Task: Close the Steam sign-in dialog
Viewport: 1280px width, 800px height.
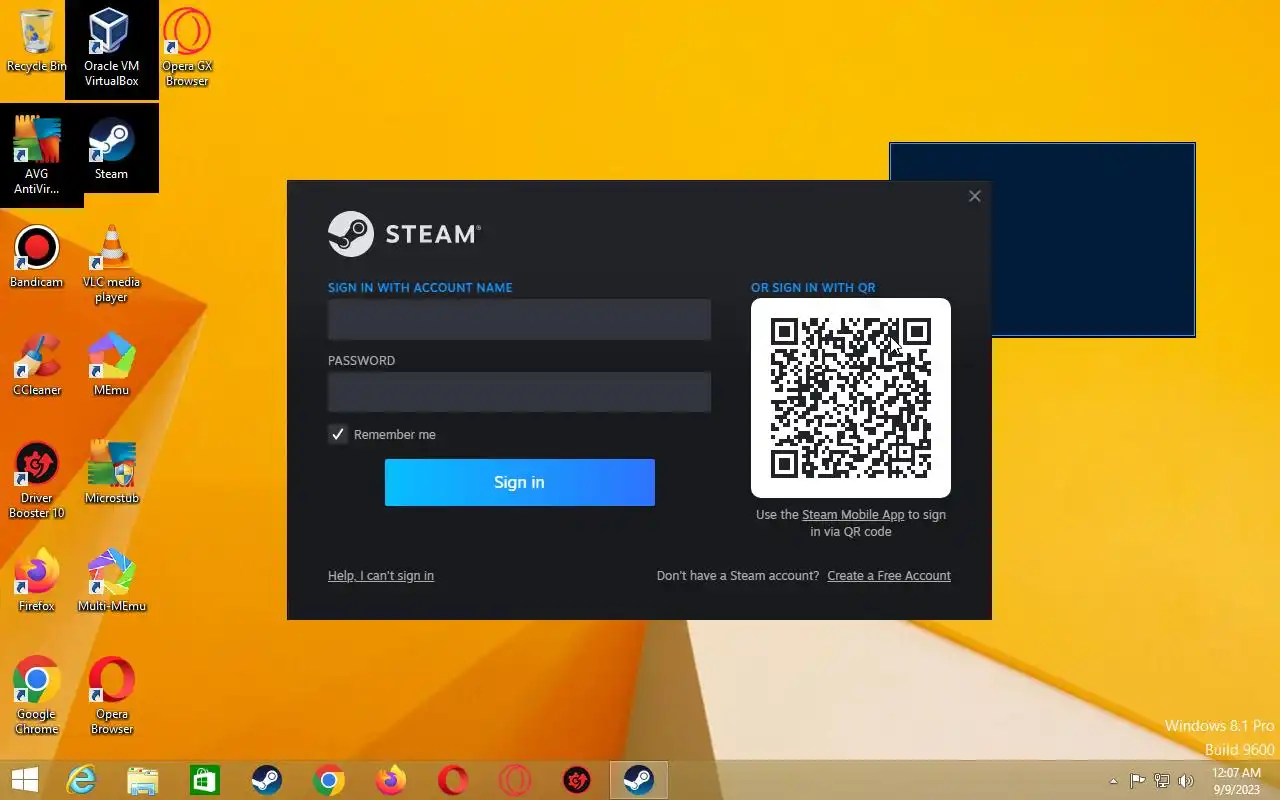Action: tap(975, 196)
